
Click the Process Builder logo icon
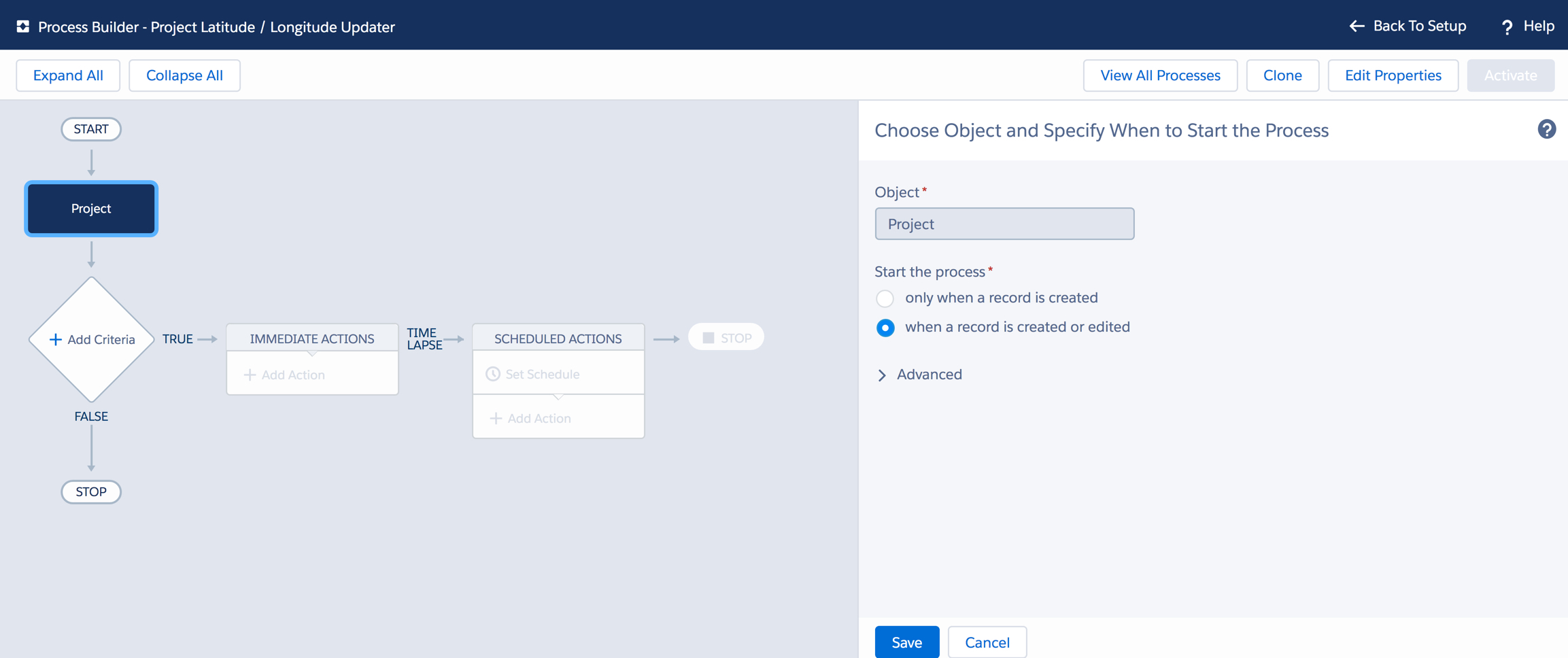pyautogui.click(x=23, y=27)
